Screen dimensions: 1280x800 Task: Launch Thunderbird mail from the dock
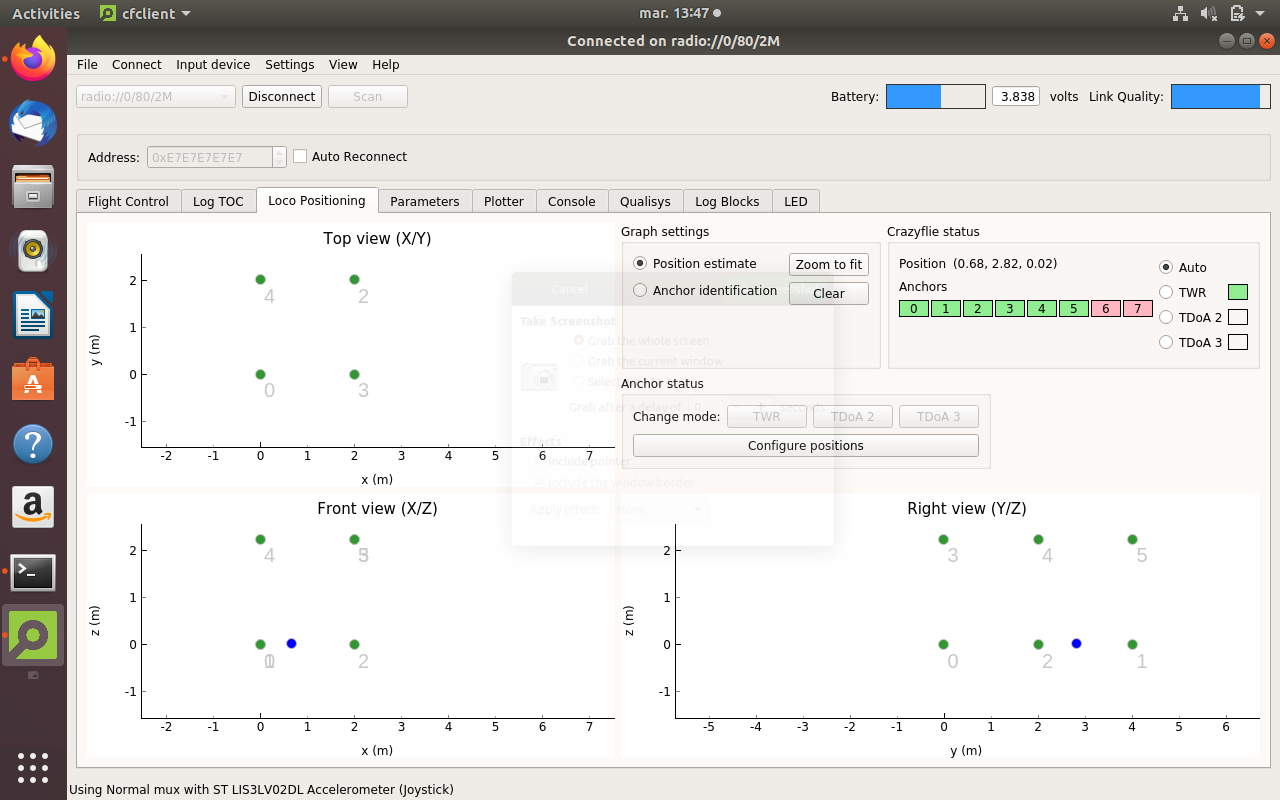click(x=33, y=123)
